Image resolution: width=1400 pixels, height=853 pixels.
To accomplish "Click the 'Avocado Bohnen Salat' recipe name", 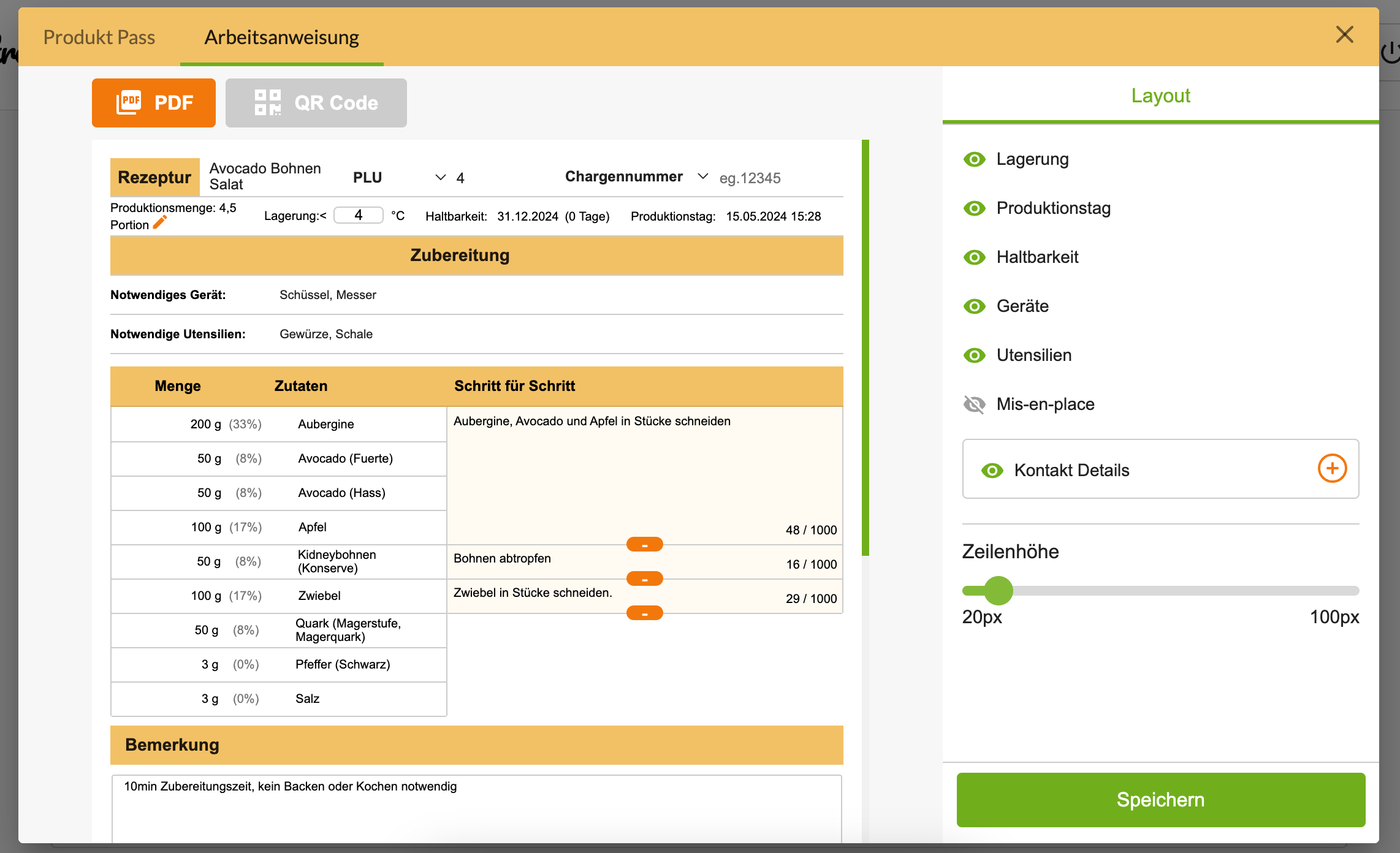I will 265,176.
